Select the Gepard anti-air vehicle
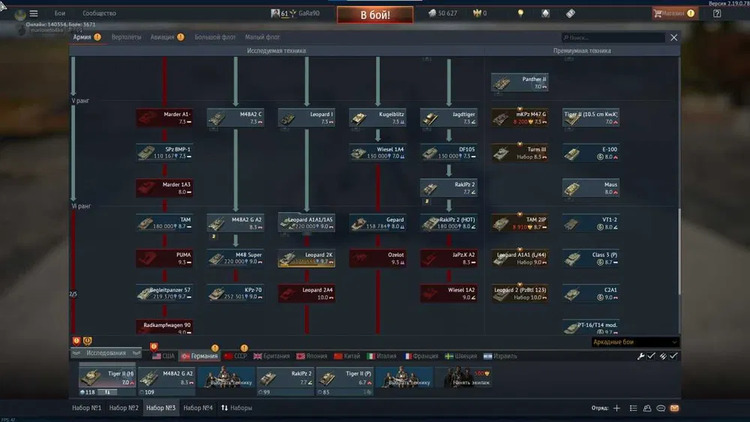This screenshot has height=422, width=750. tap(377, 221)
